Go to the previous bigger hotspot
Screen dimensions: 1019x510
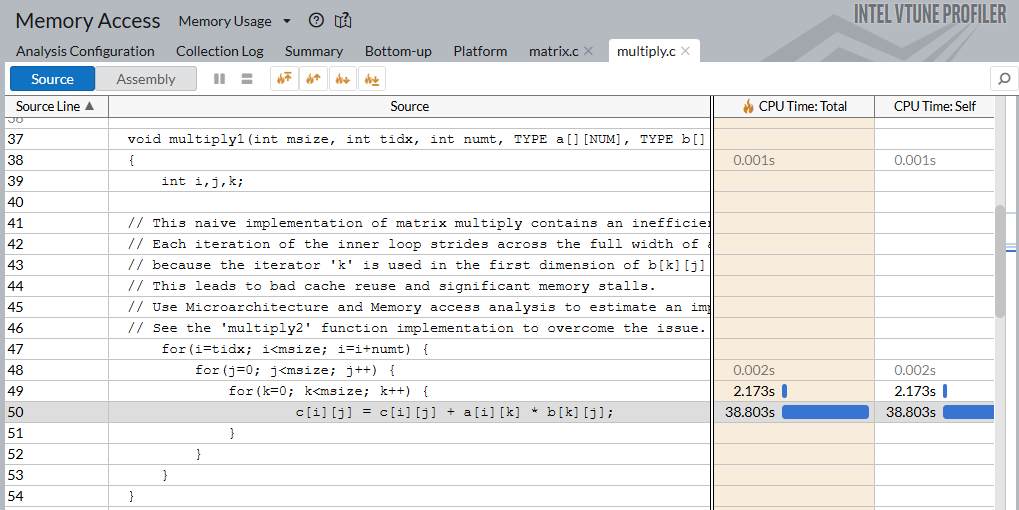point(313,79)
